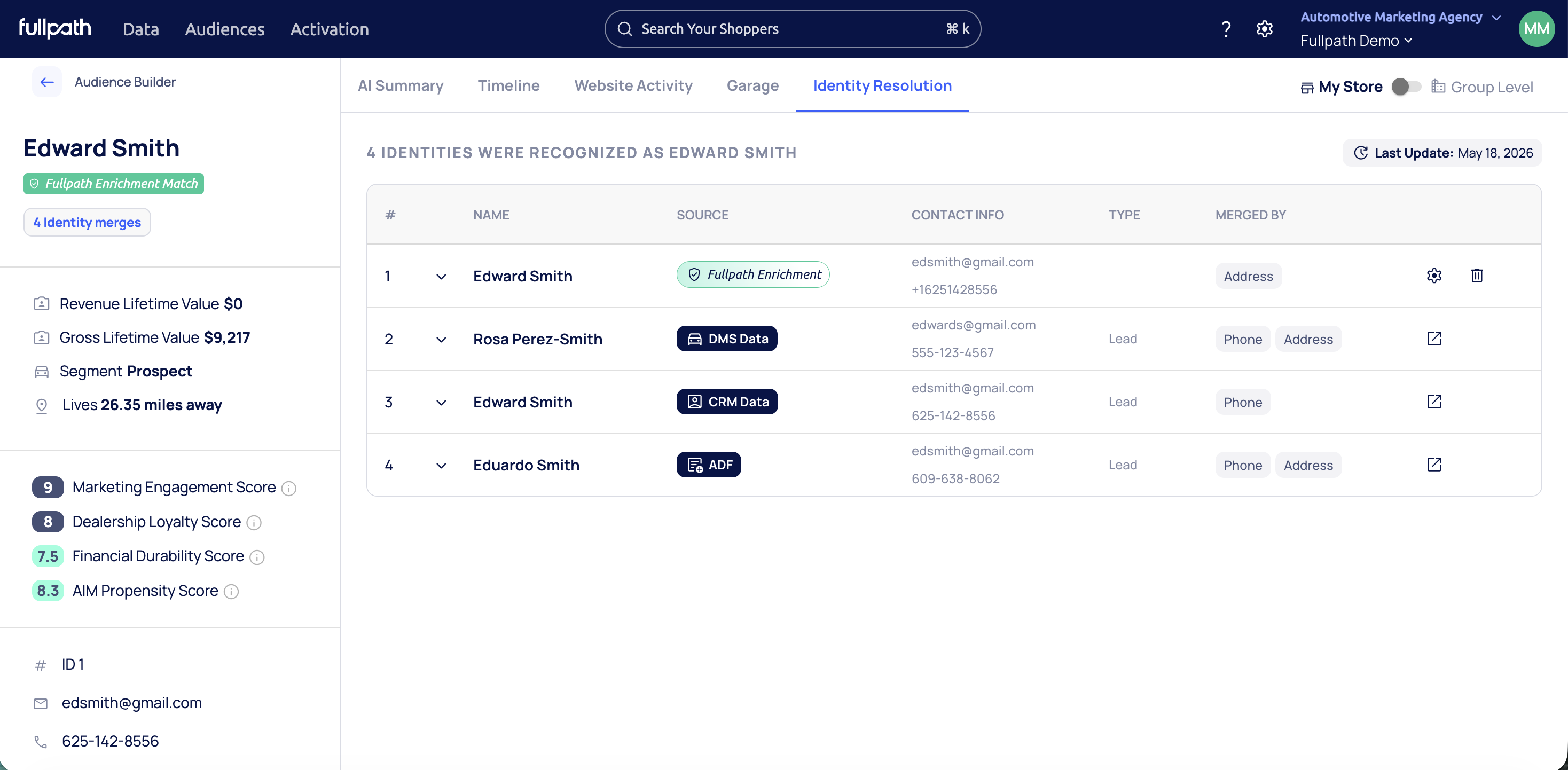Click the DMS Data source badge
The image size is (1568, 770).
(x=727, y=339)
